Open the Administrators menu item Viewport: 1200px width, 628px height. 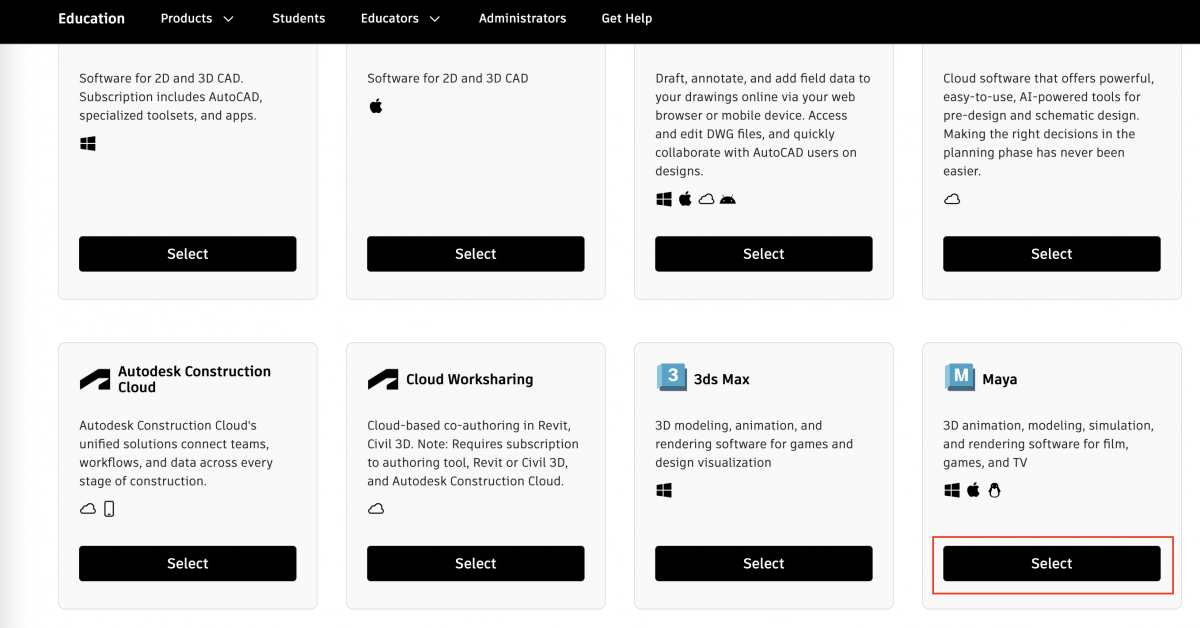point(522,18)
